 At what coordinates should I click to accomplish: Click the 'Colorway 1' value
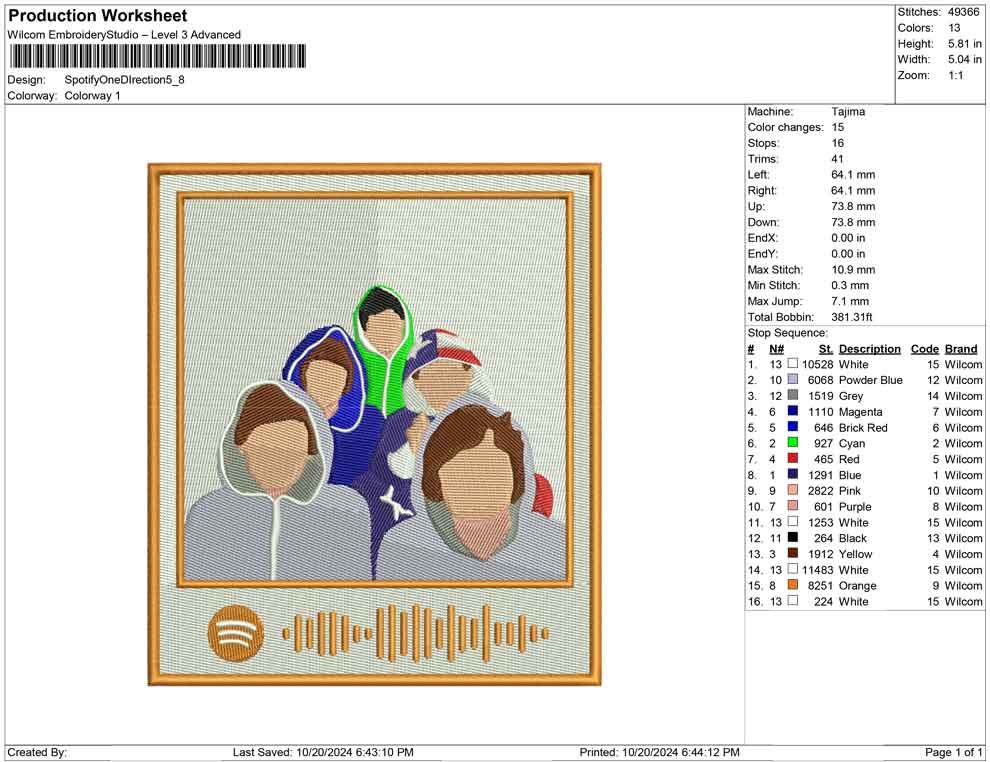click(x=92, y=96)
